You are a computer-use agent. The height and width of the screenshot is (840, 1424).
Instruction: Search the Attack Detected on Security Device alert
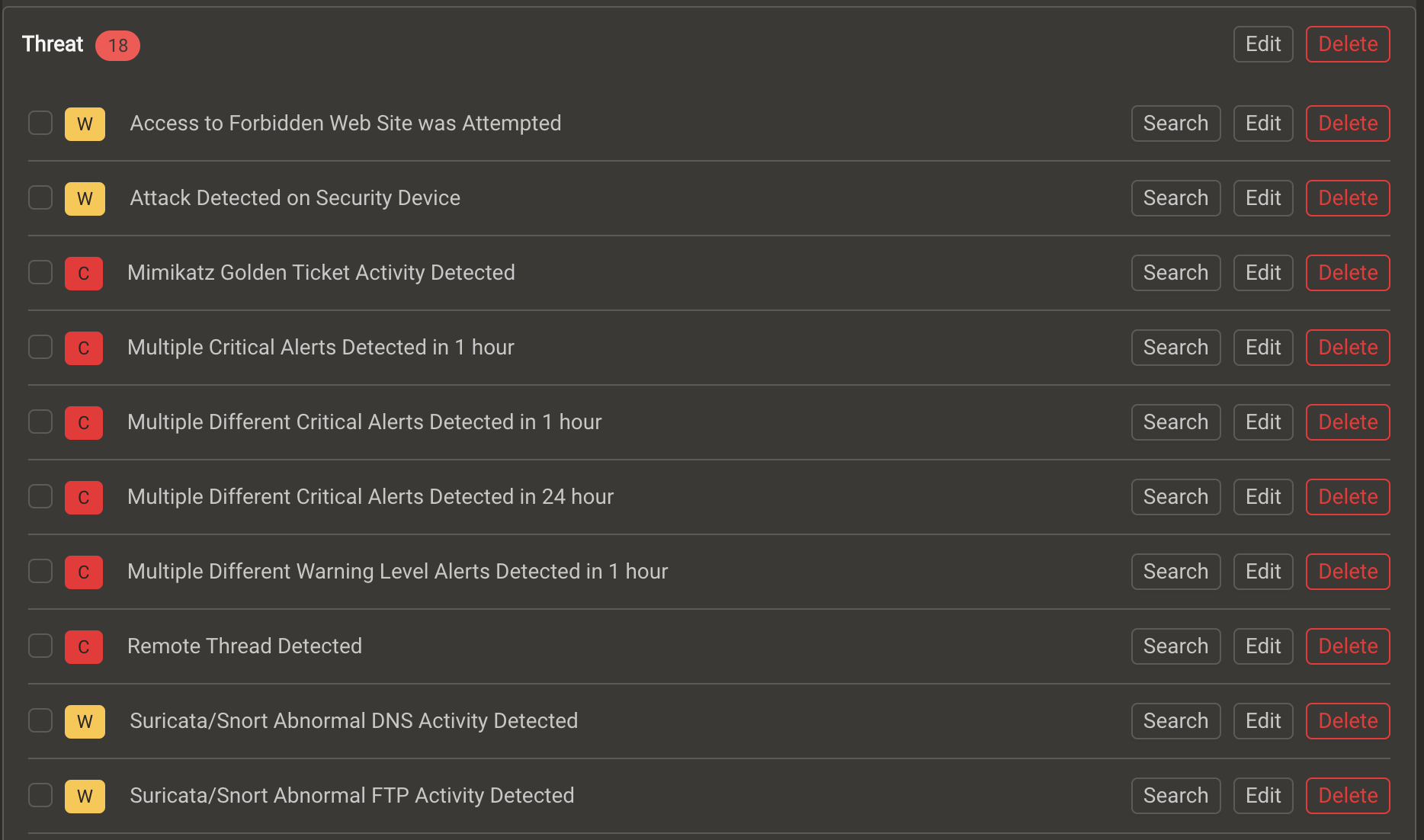click(1175, 198)
